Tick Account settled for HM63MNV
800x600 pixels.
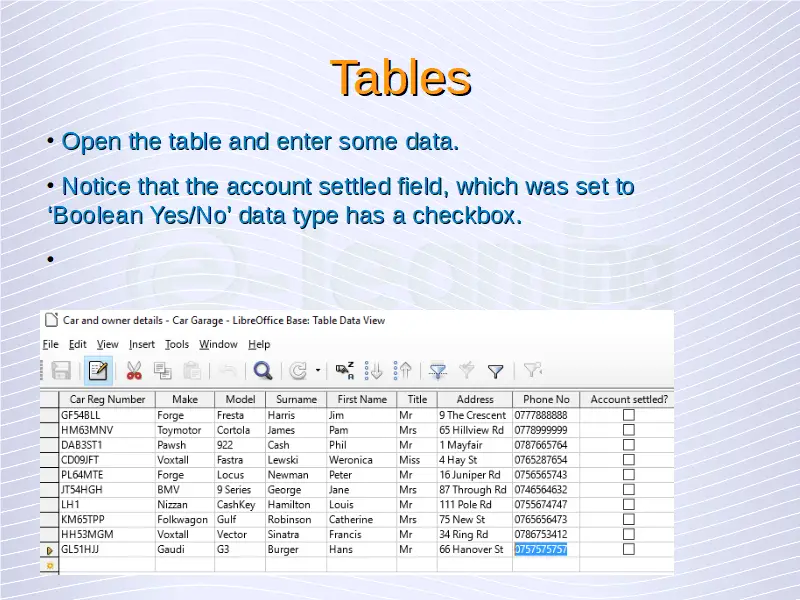point(629,430)
